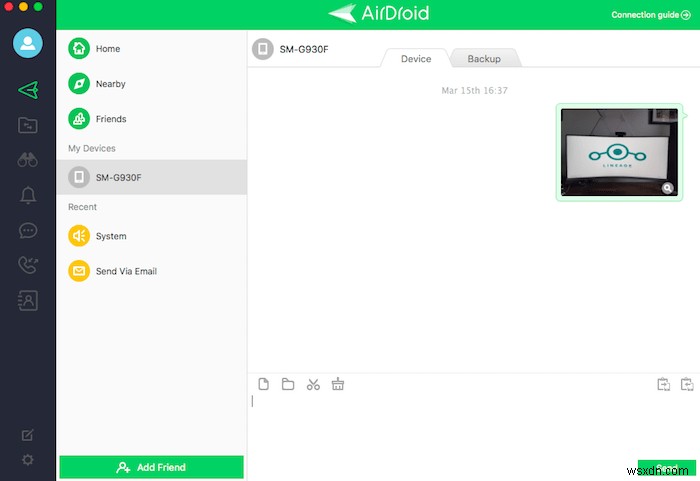The width and height of the screenshot is (700, 481).
Task: Click into the message text input area
Action: click(x=473, y=424)
